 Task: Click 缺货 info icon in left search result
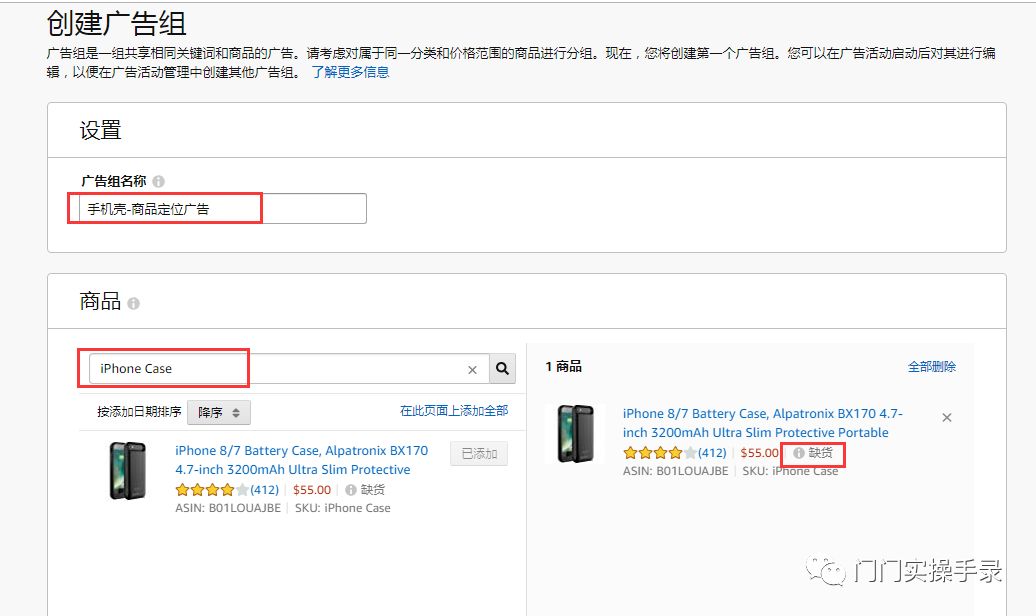(351, 490)
